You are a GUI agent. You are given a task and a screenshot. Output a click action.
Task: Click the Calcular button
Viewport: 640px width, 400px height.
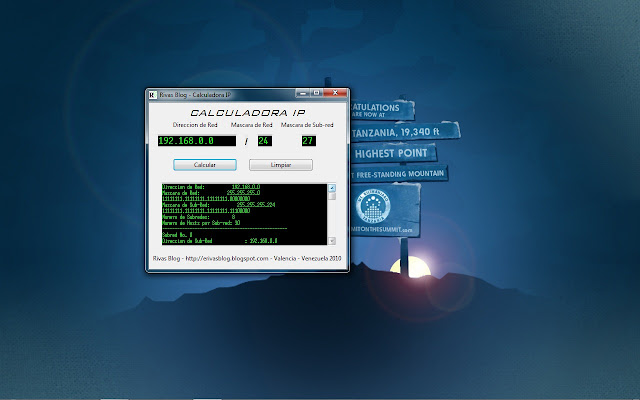205,165
